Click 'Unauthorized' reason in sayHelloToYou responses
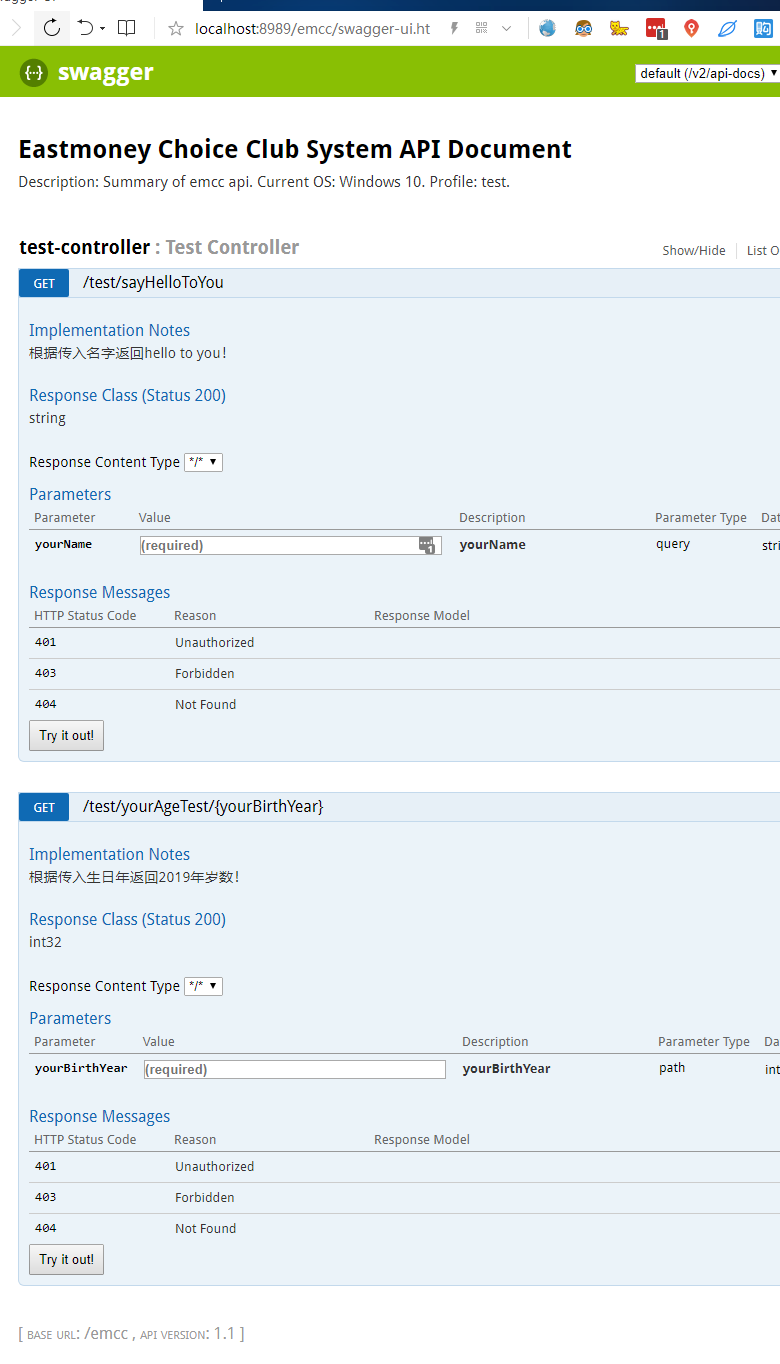This screenshot has height=1364, width=780. coord(215,642)
